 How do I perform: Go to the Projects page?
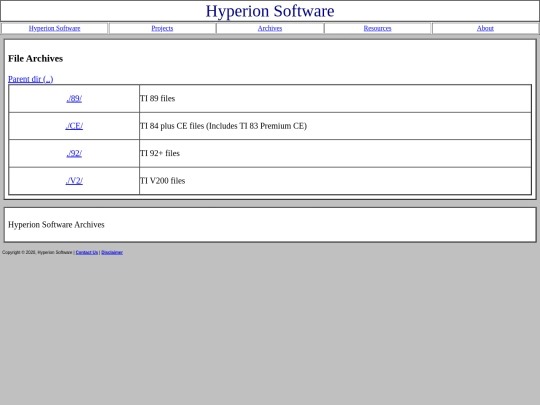(x=162, y=28)
